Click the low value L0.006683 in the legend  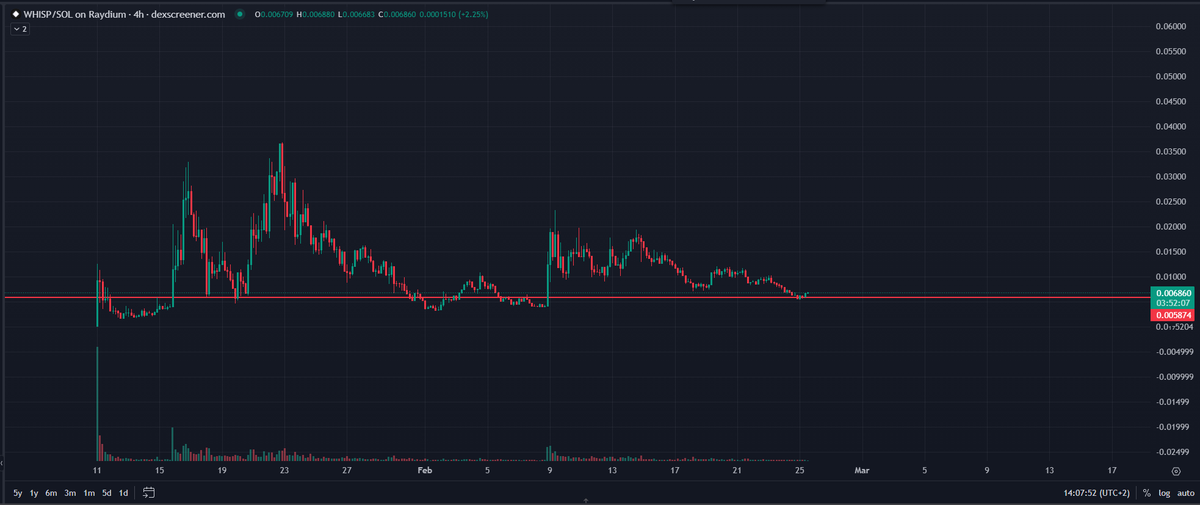pos(356,15)
